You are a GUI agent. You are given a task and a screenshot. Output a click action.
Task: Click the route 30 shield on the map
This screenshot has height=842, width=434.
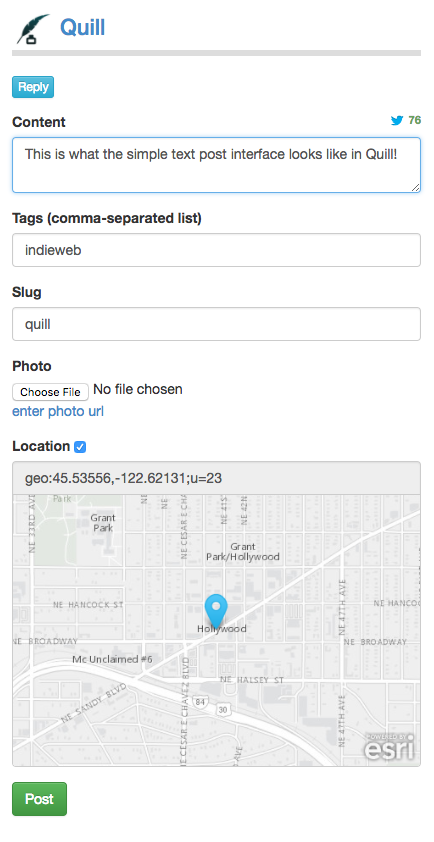click(x=223, y=710)
